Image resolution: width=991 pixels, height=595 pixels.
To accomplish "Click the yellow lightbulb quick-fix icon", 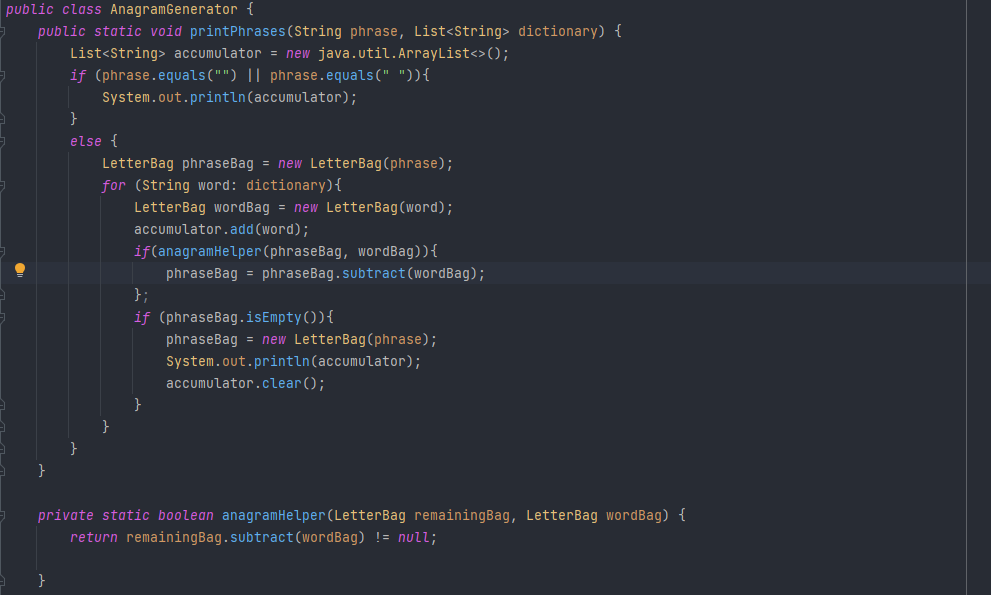I will coord(19,270).
